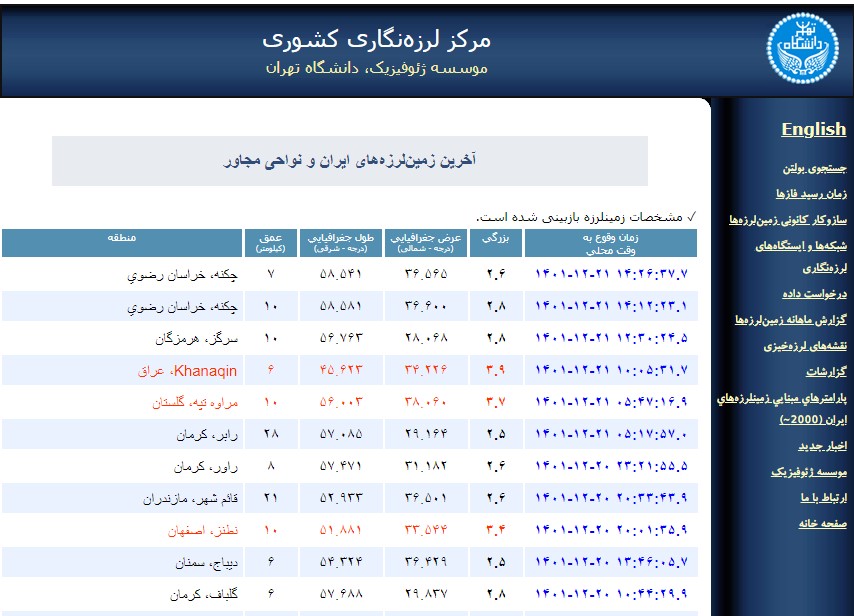The image size is (854, 616).
Task: Go to earthquake focal mechanisms (سازوکار کانونی) link
Action: [788, 218]
